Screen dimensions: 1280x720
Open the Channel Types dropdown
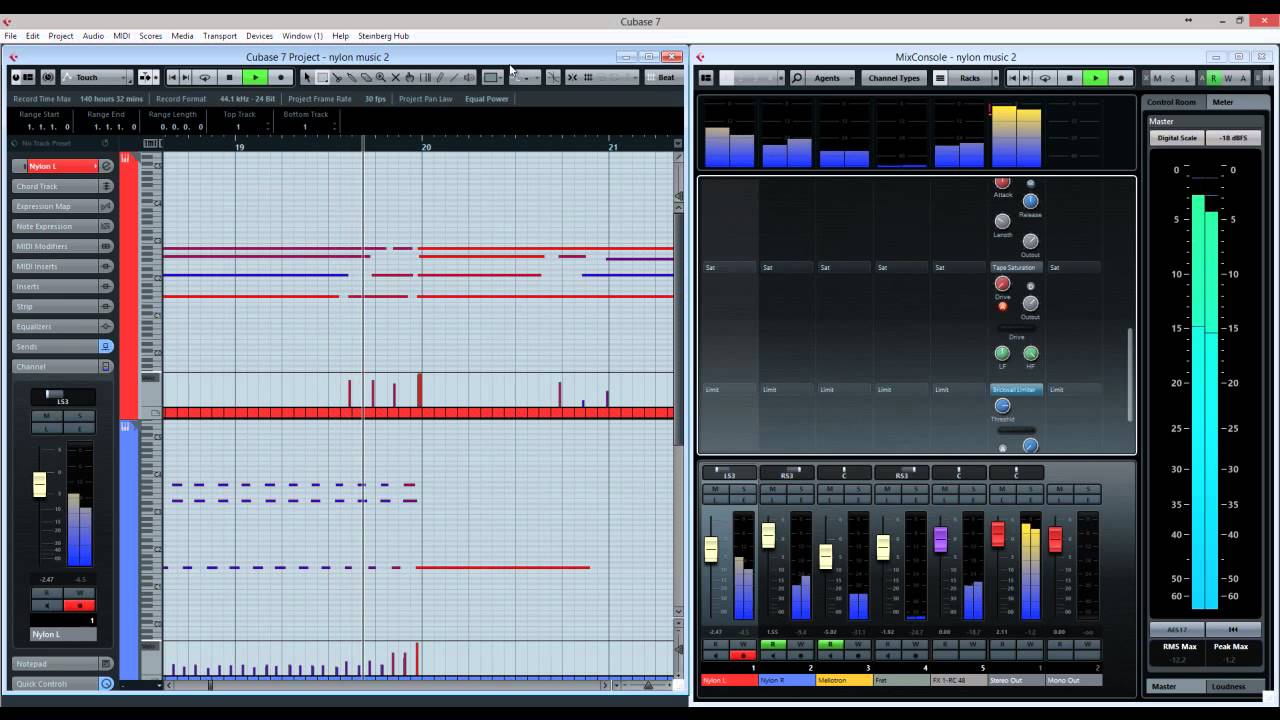pos(894,77)
